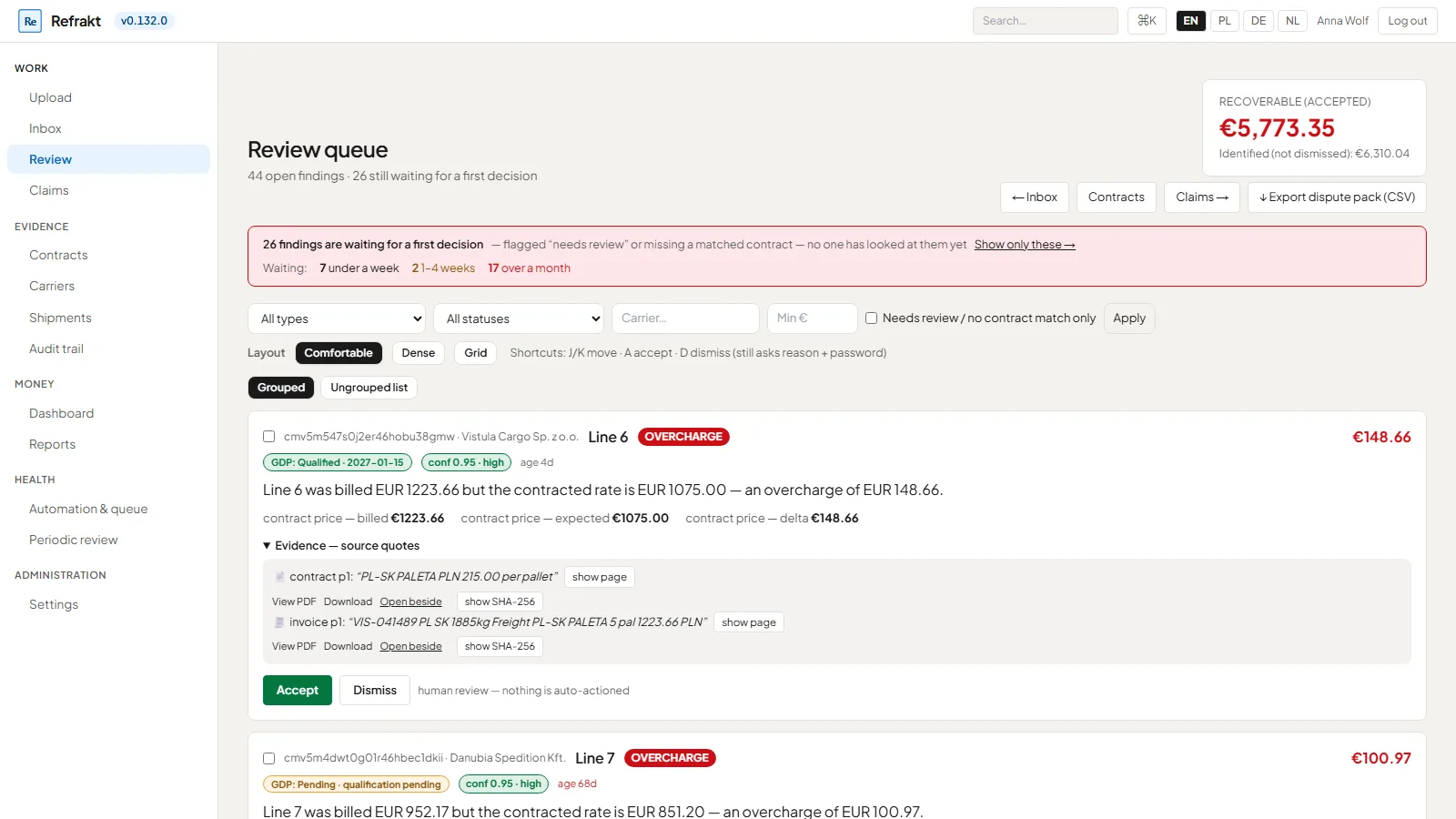Apply the filters
1456x819 pixels.
1129,318
